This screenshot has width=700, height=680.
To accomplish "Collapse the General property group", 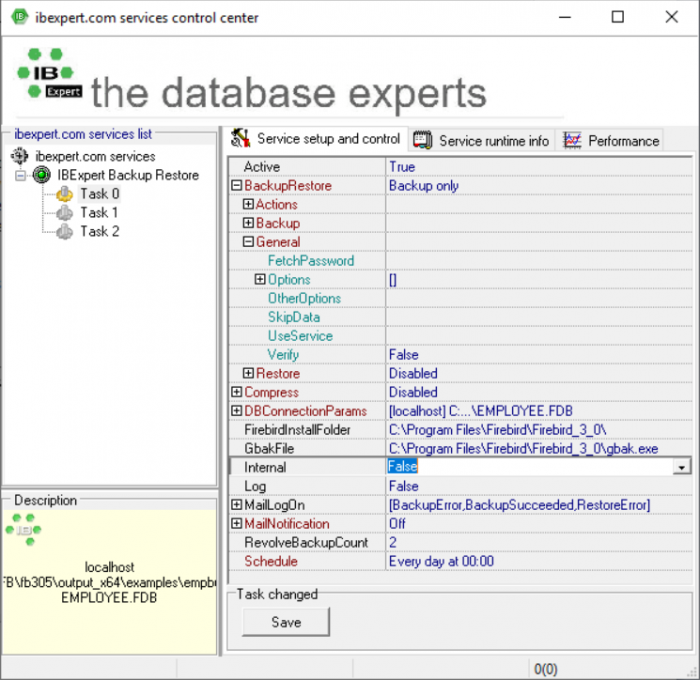I will (x=248, y=242).
